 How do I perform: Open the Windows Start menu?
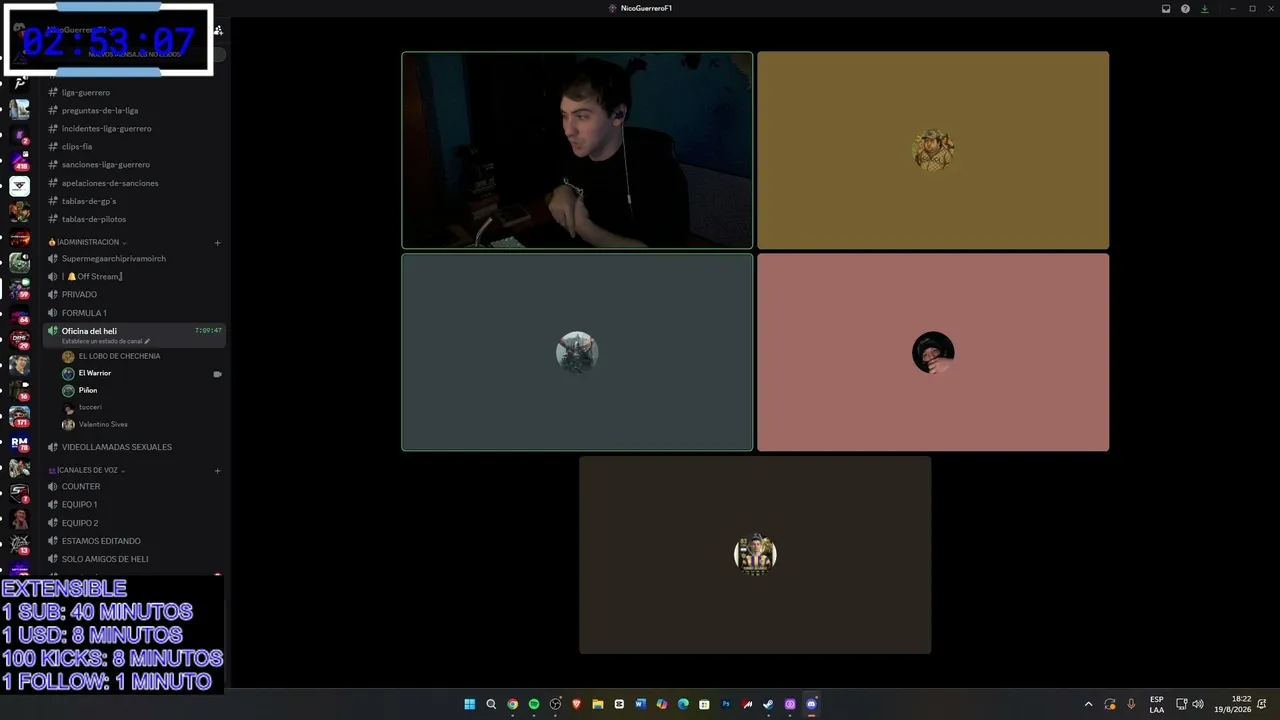click(469, 704)
